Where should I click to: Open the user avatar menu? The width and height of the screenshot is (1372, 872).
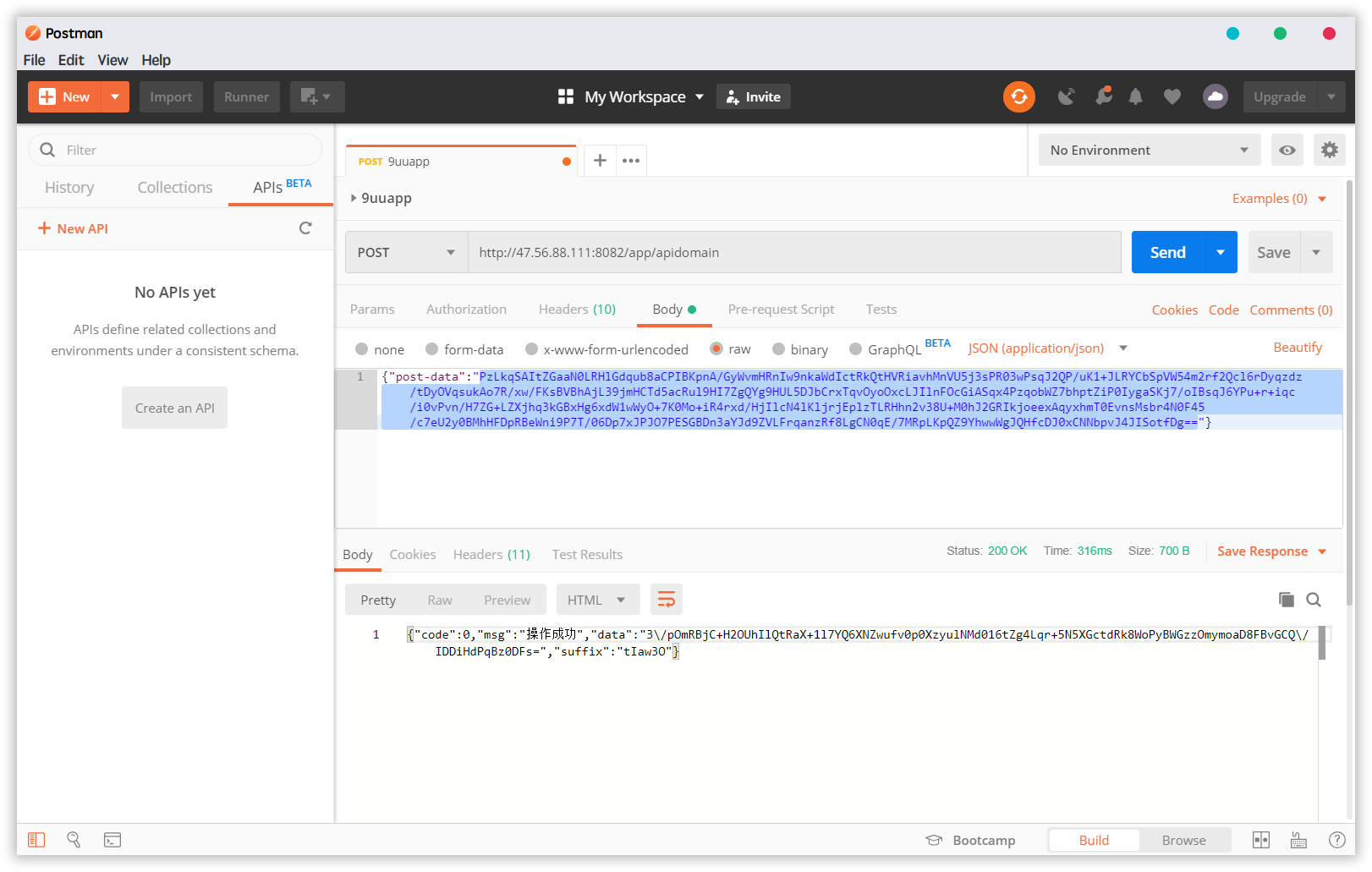tap(1215, 96)
